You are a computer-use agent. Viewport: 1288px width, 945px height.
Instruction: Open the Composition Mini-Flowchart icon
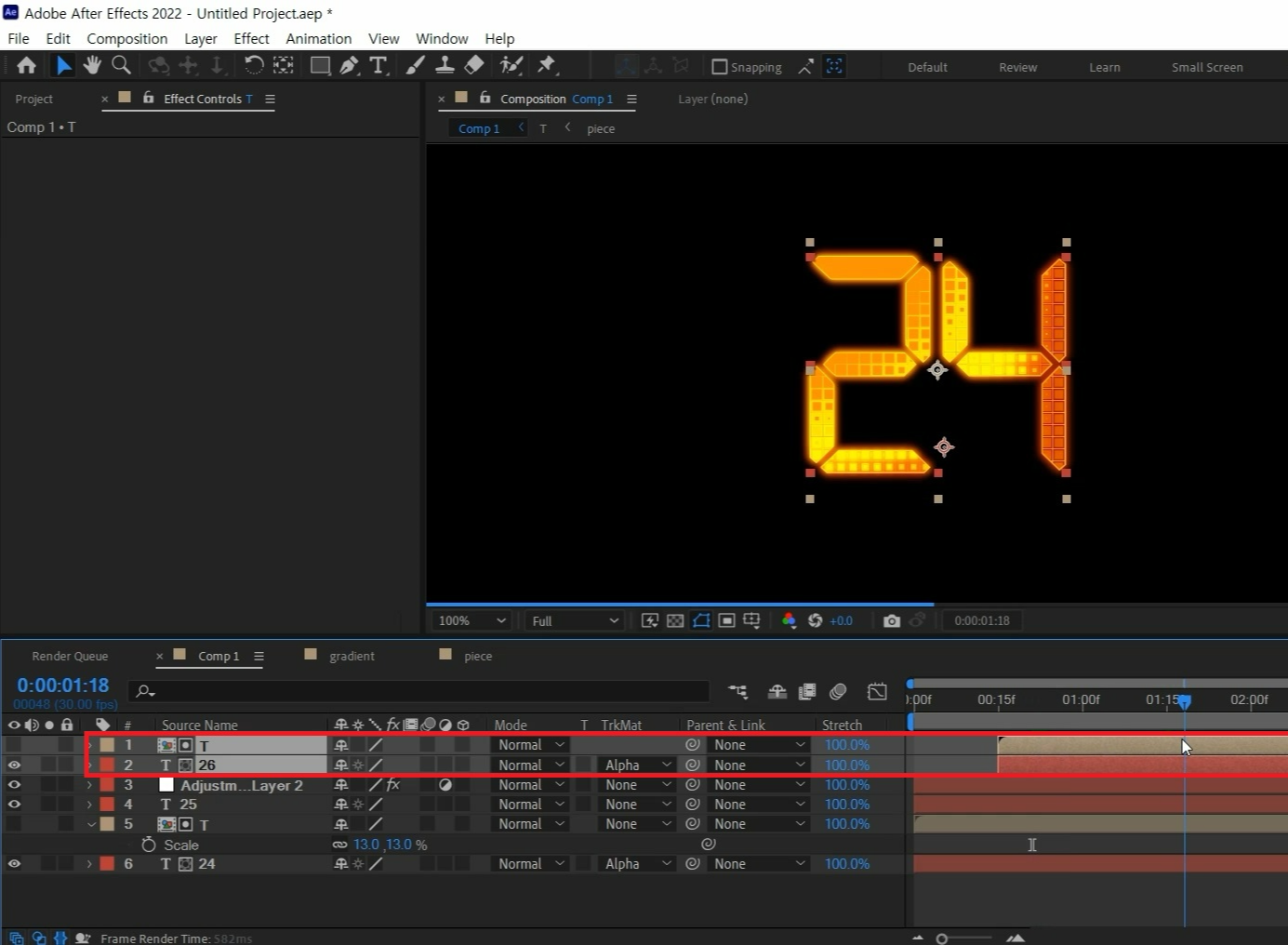click(737, 691)
